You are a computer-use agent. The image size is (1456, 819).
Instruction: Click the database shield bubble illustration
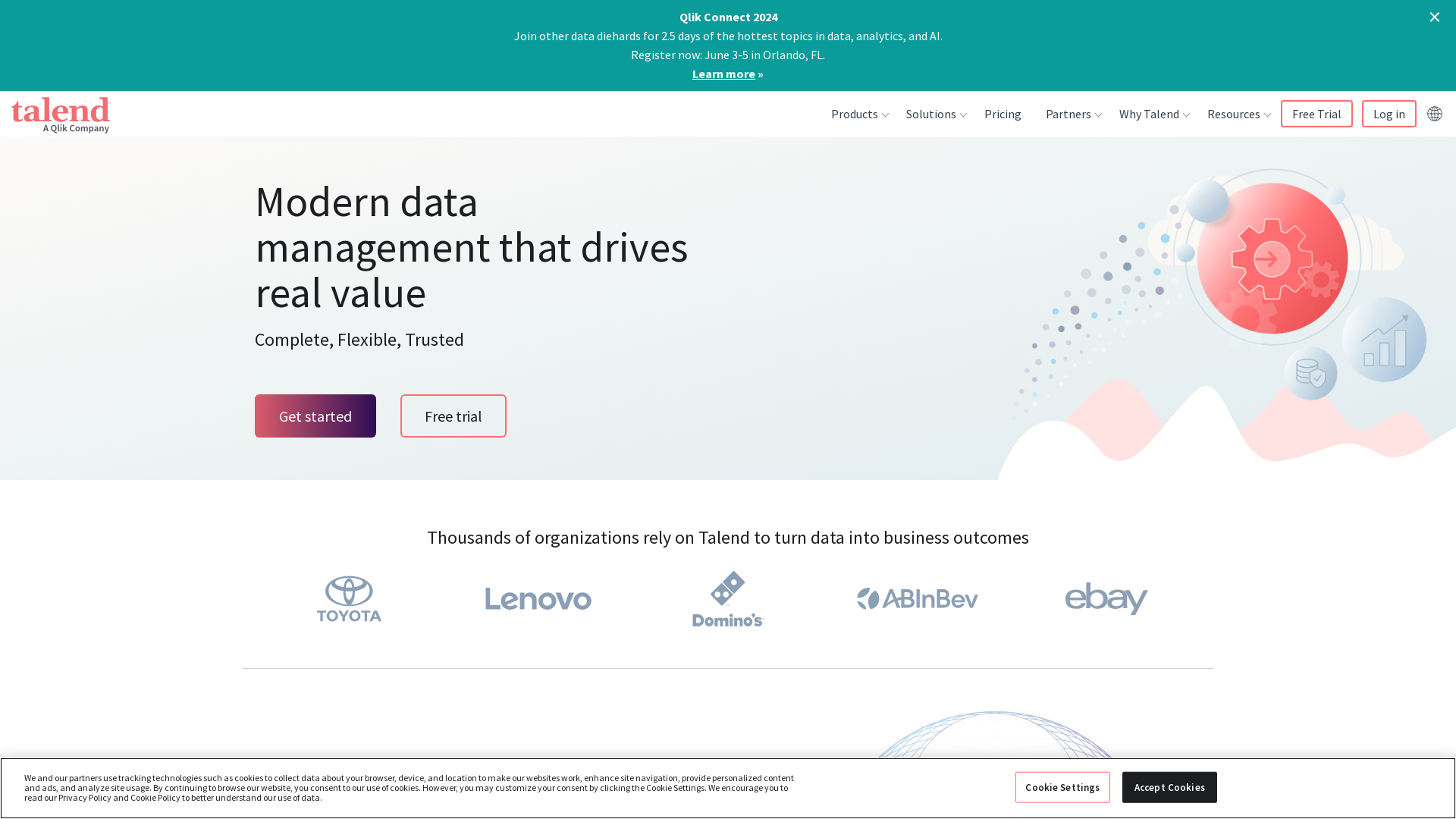(x=1310, y=374)
